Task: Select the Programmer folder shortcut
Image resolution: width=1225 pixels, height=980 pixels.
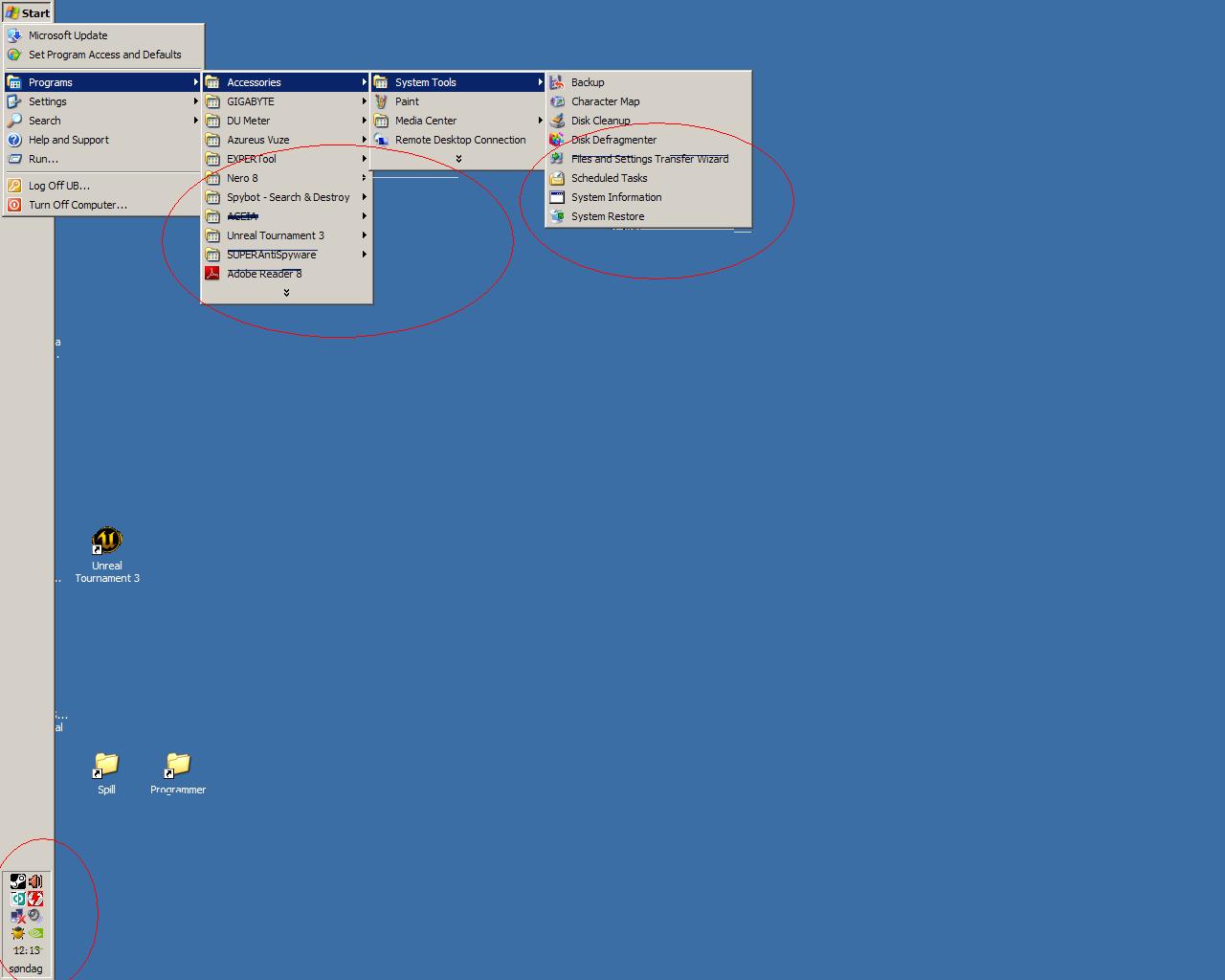Action: tap(178, 773)
